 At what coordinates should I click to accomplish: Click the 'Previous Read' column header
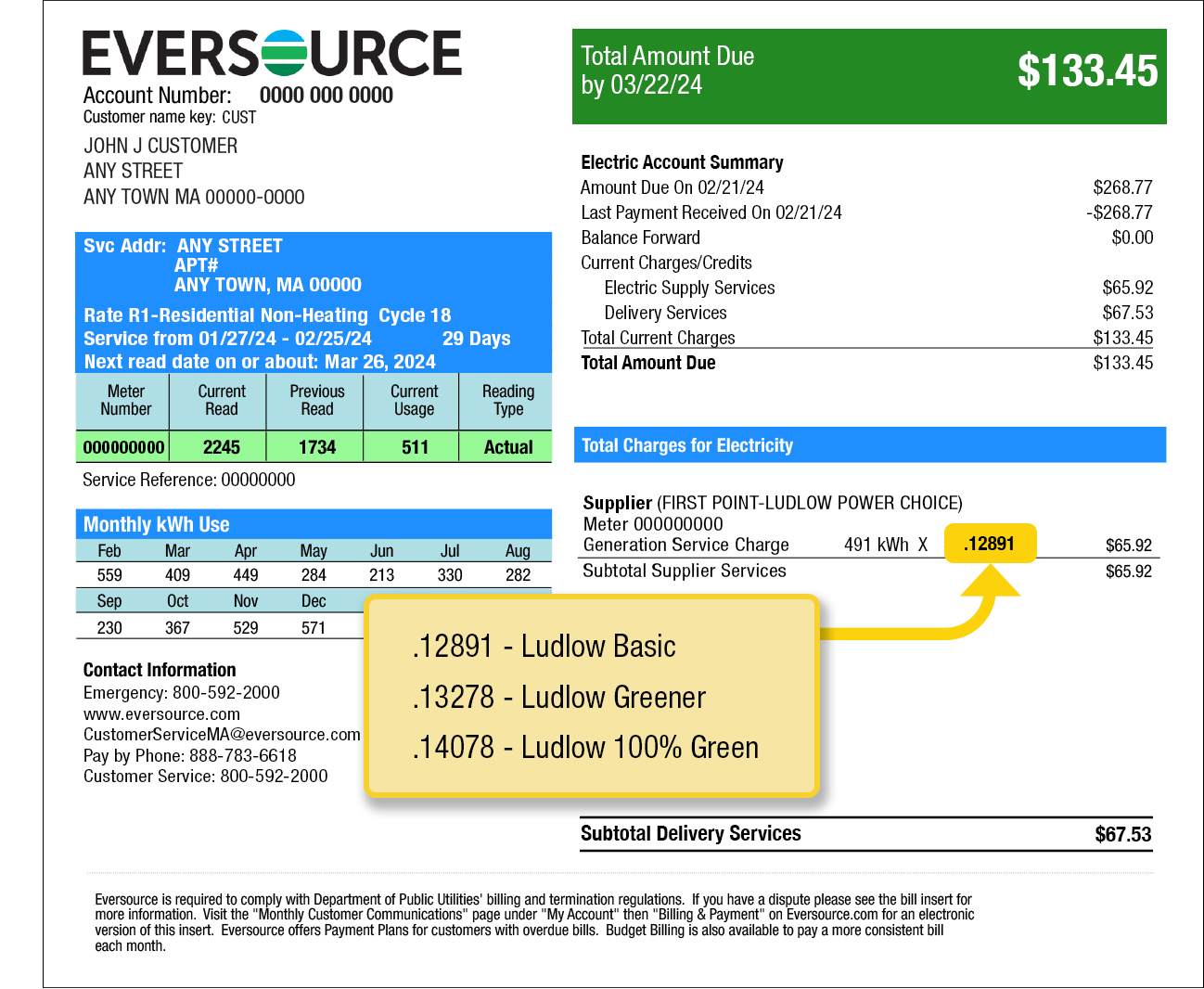click(317, 400)
